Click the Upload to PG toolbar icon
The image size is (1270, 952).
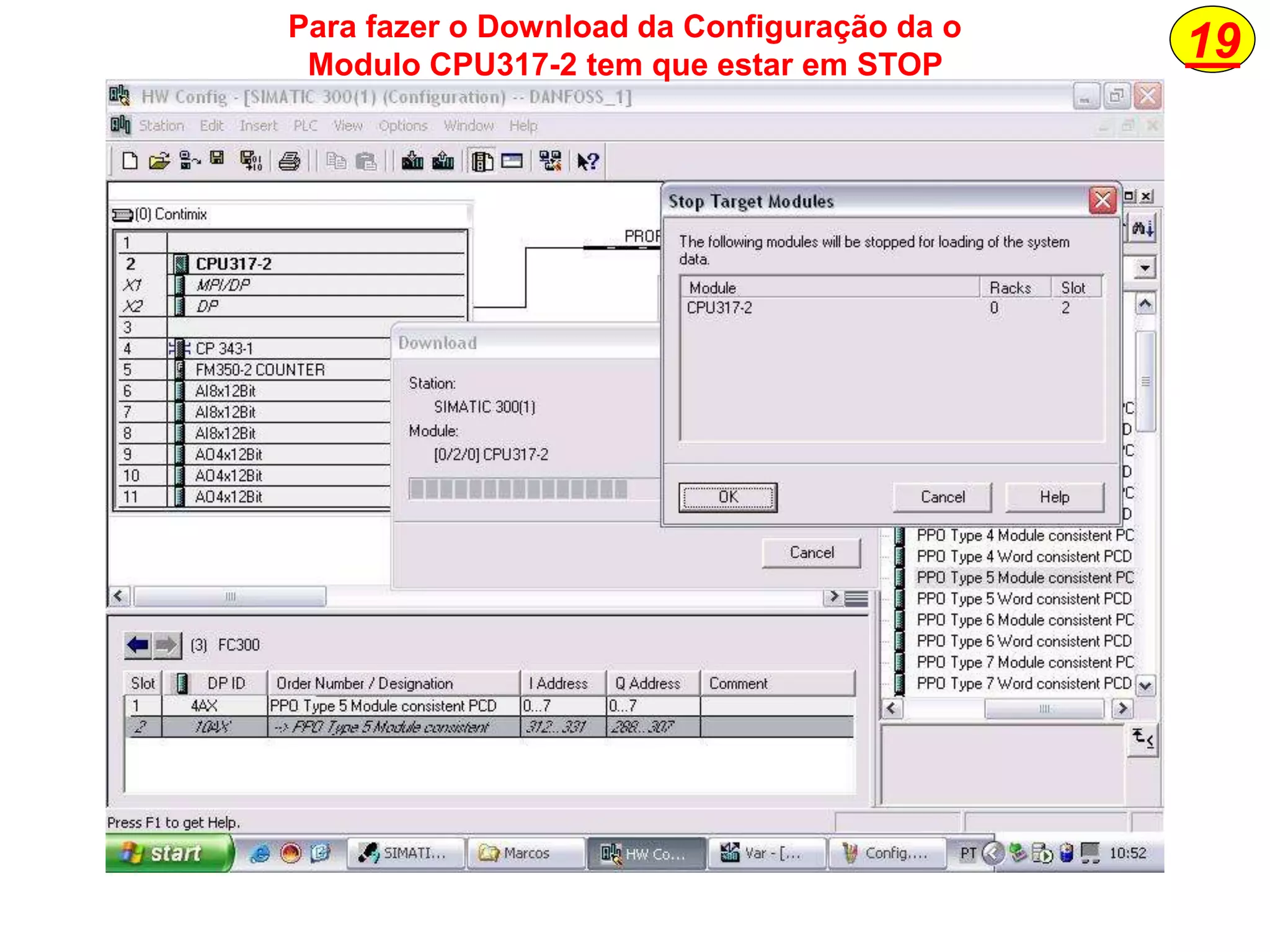click(x=443, y=161)
